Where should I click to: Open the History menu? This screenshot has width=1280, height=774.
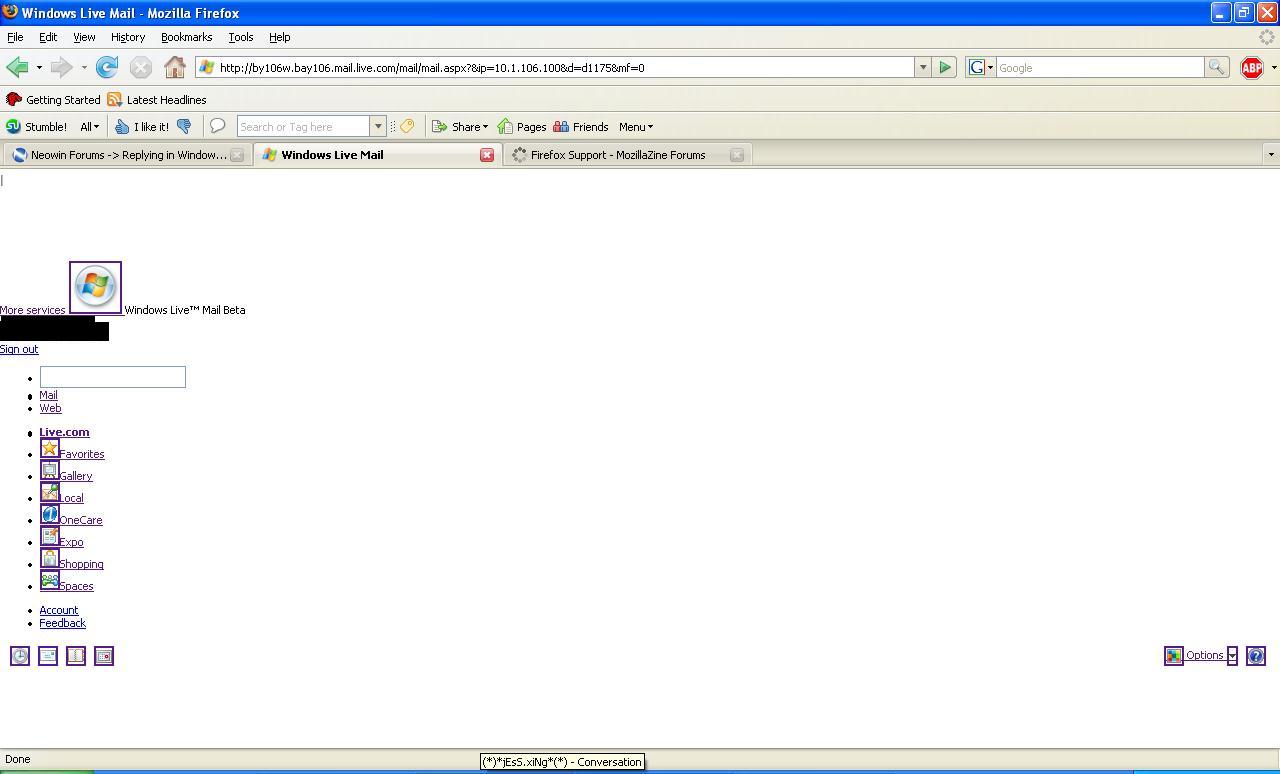(128, 37)
